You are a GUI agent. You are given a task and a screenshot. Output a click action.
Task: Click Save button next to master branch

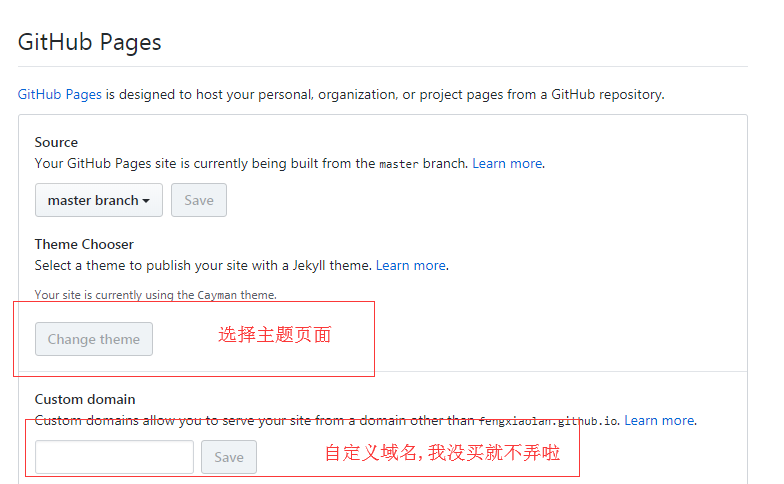coord(198,200)
